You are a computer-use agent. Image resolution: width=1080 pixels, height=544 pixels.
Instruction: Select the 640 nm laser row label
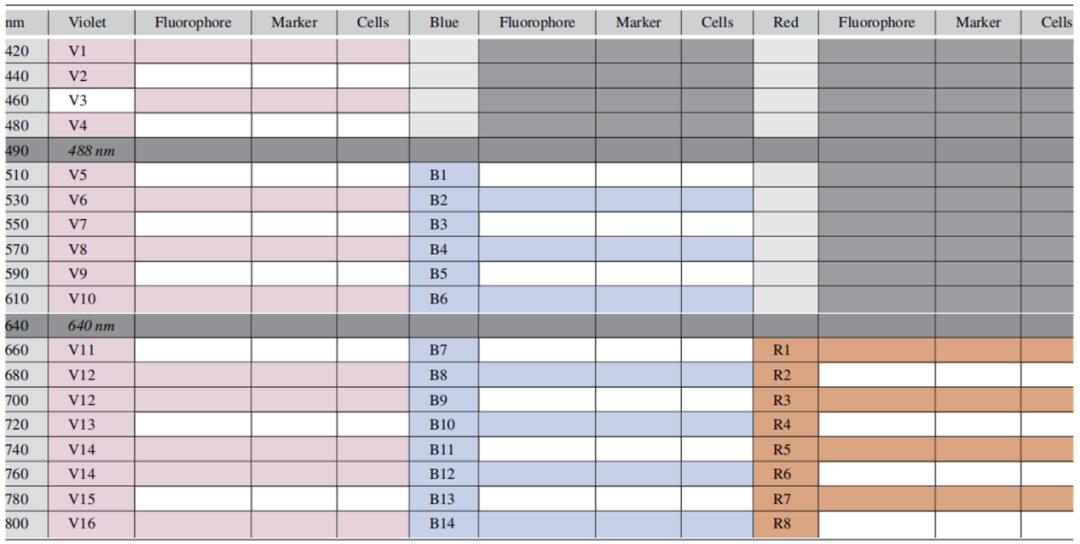tap(89, 325)
